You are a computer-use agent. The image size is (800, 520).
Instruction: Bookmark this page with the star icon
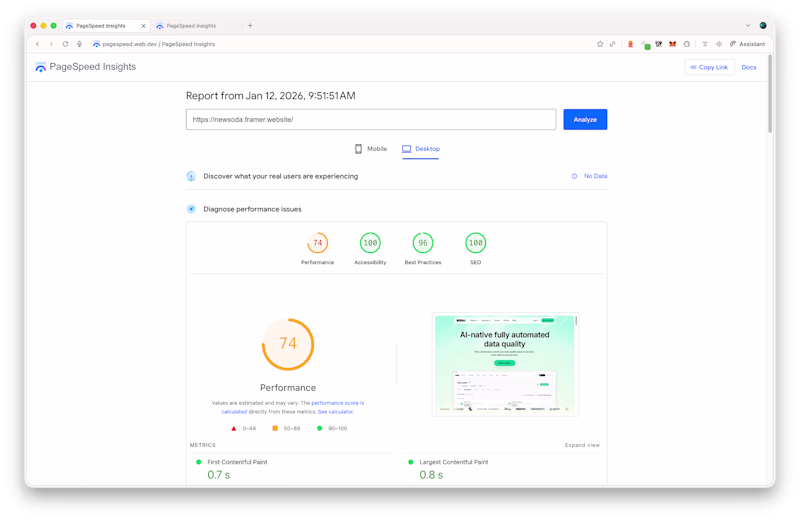[600, 44]
